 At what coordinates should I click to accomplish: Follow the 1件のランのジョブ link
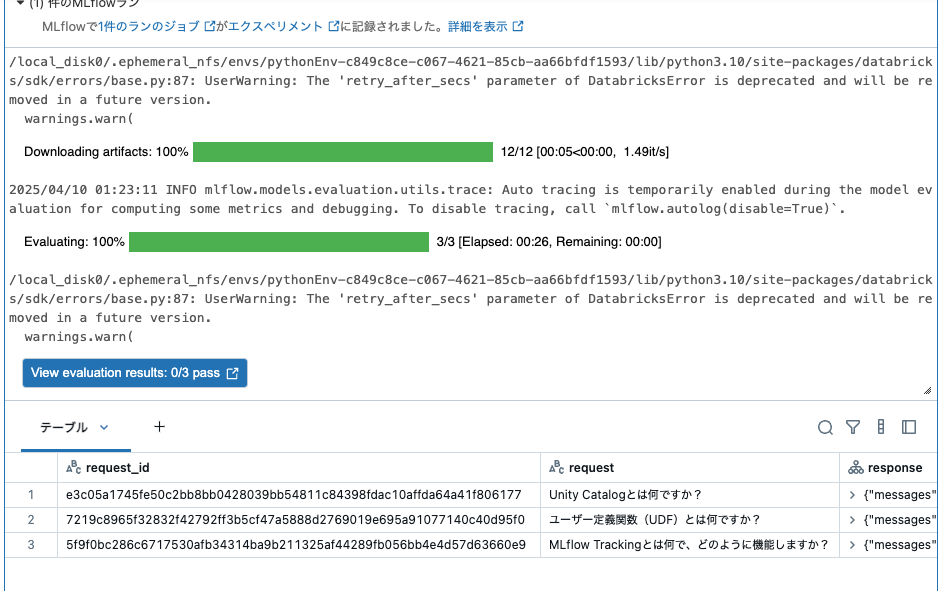pyautogui.click(x=152, y=28)
